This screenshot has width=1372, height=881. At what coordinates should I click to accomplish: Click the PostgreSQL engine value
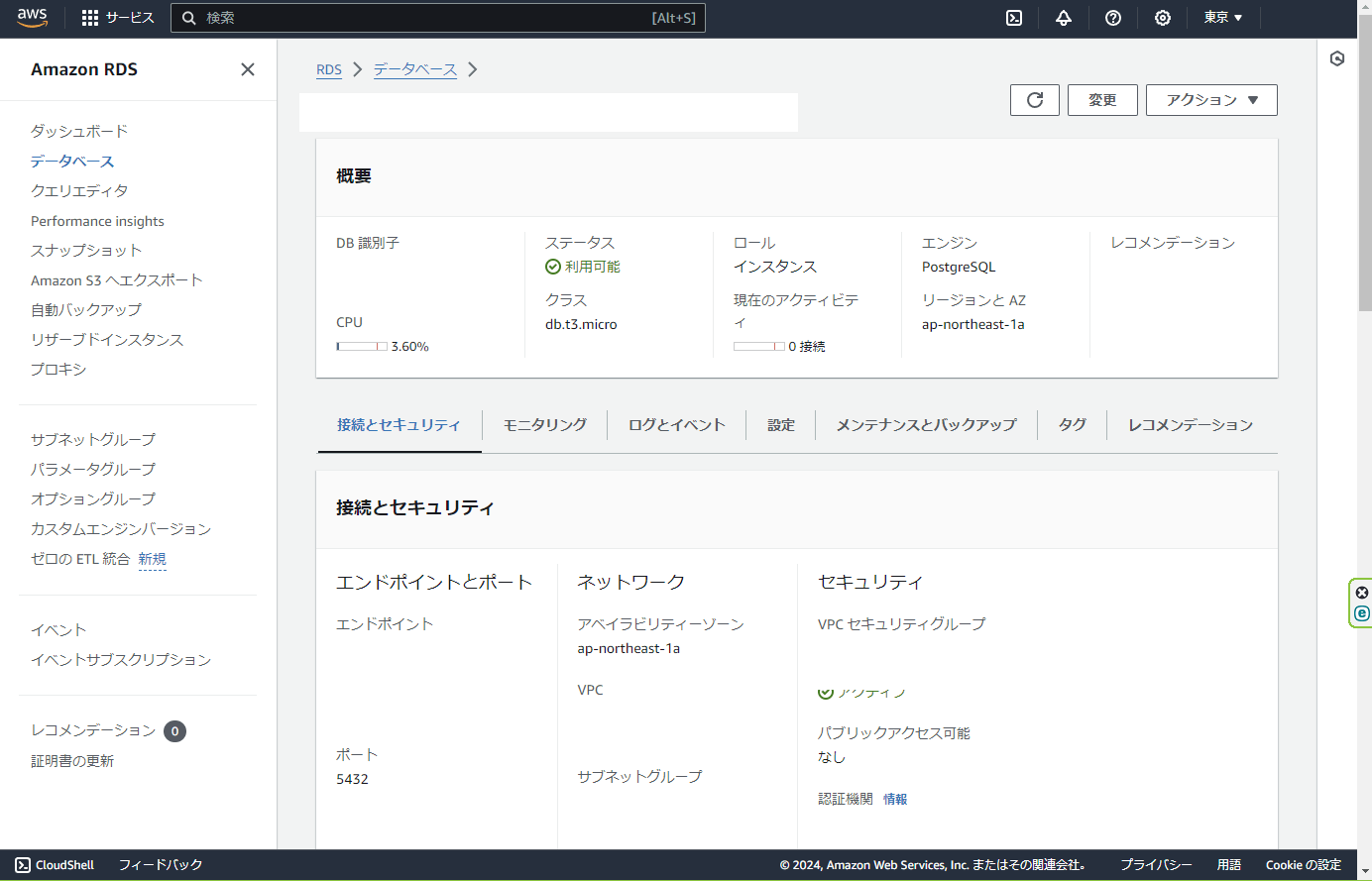click(959, 267)
